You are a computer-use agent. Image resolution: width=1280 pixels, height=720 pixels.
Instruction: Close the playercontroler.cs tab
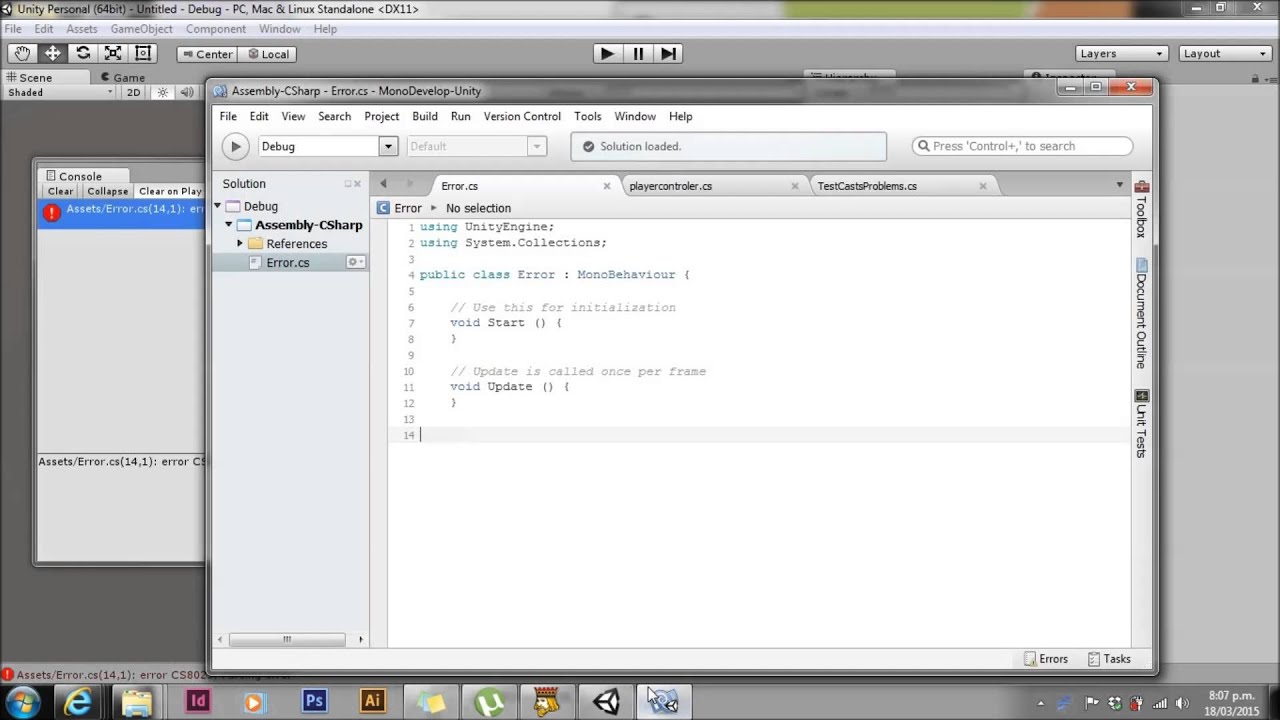click(x=795, y=186)
